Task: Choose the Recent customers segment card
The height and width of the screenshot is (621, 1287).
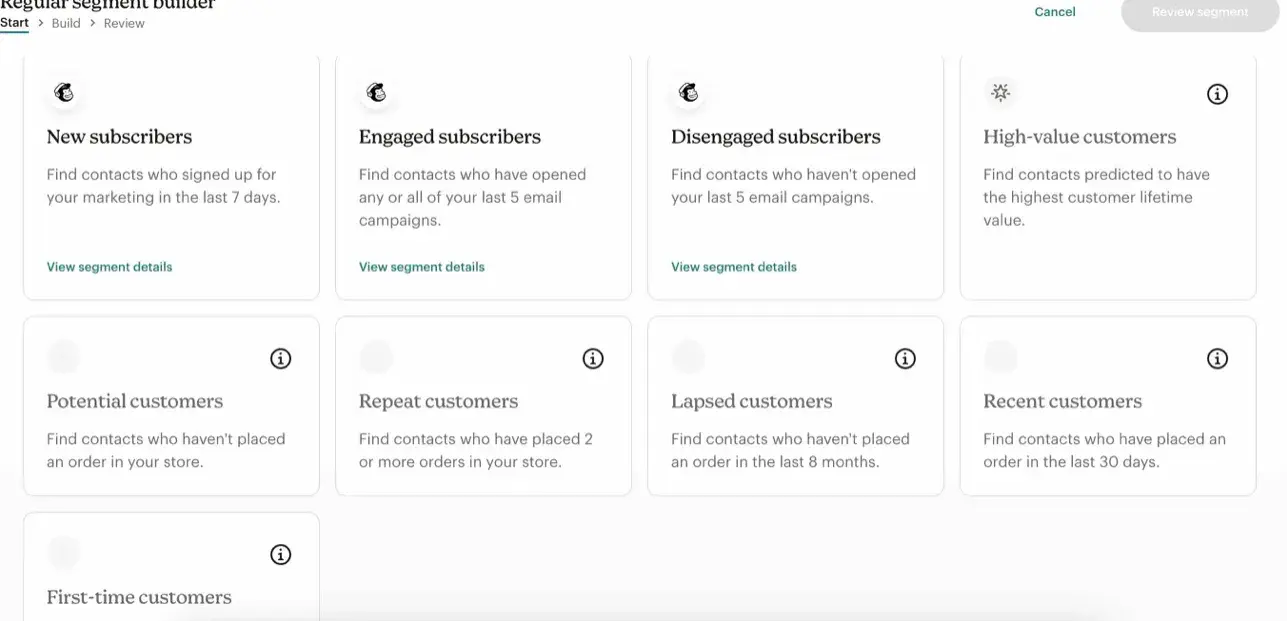Action: (1107, 420)
